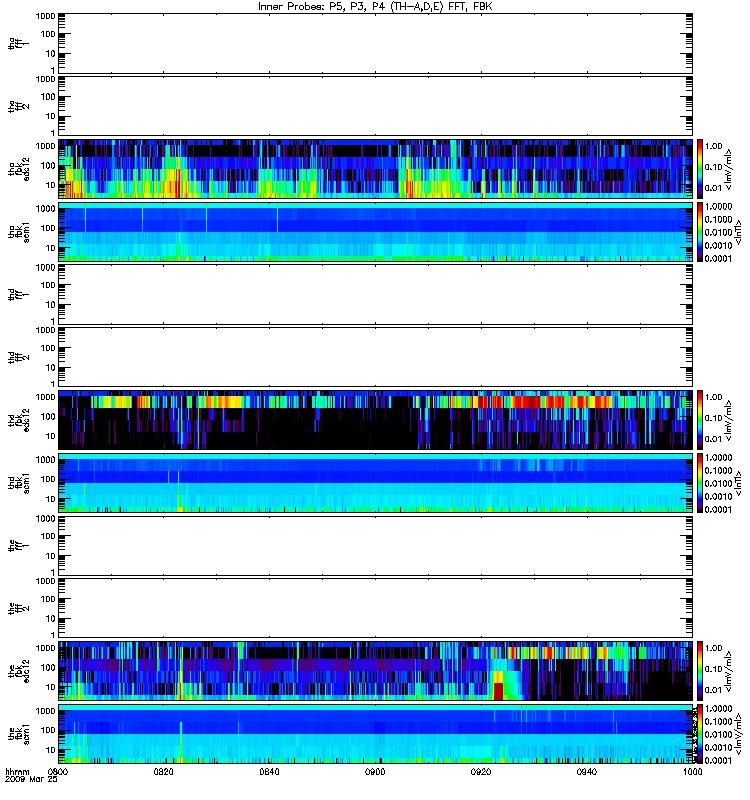Image resolution: width=750 pixels, height=800 pixels.
Task: Click the empty the fff 1 panel
Action: pyautogui.click(x=375, y=545)
